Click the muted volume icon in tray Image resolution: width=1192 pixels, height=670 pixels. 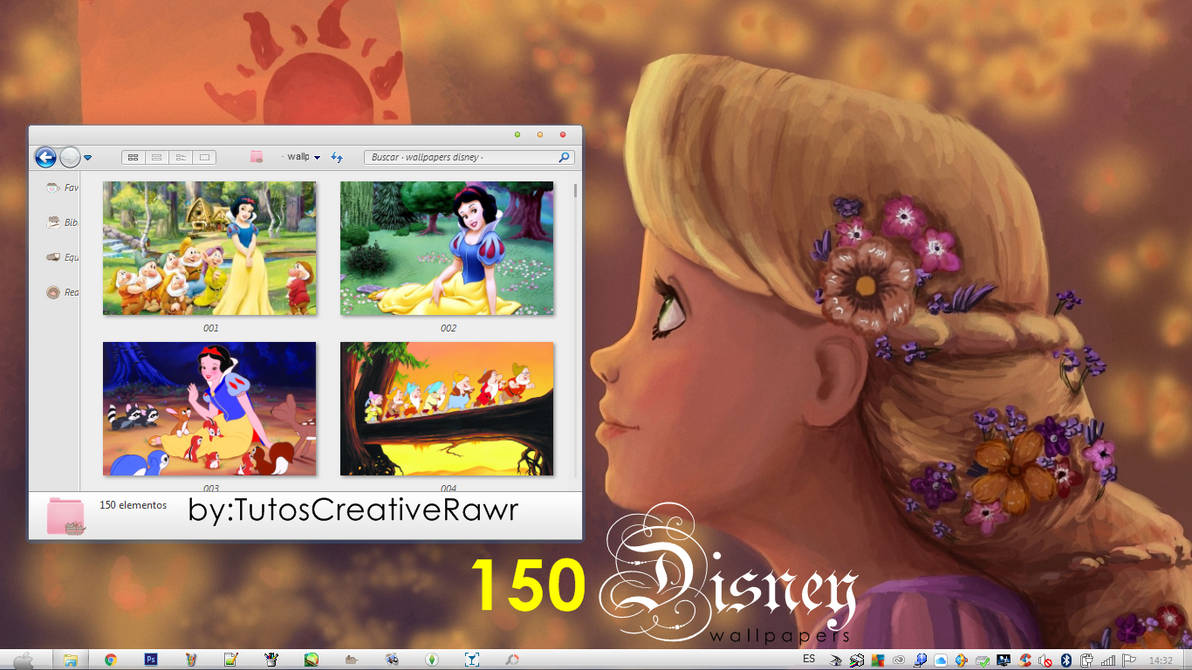coord(1045,660)
